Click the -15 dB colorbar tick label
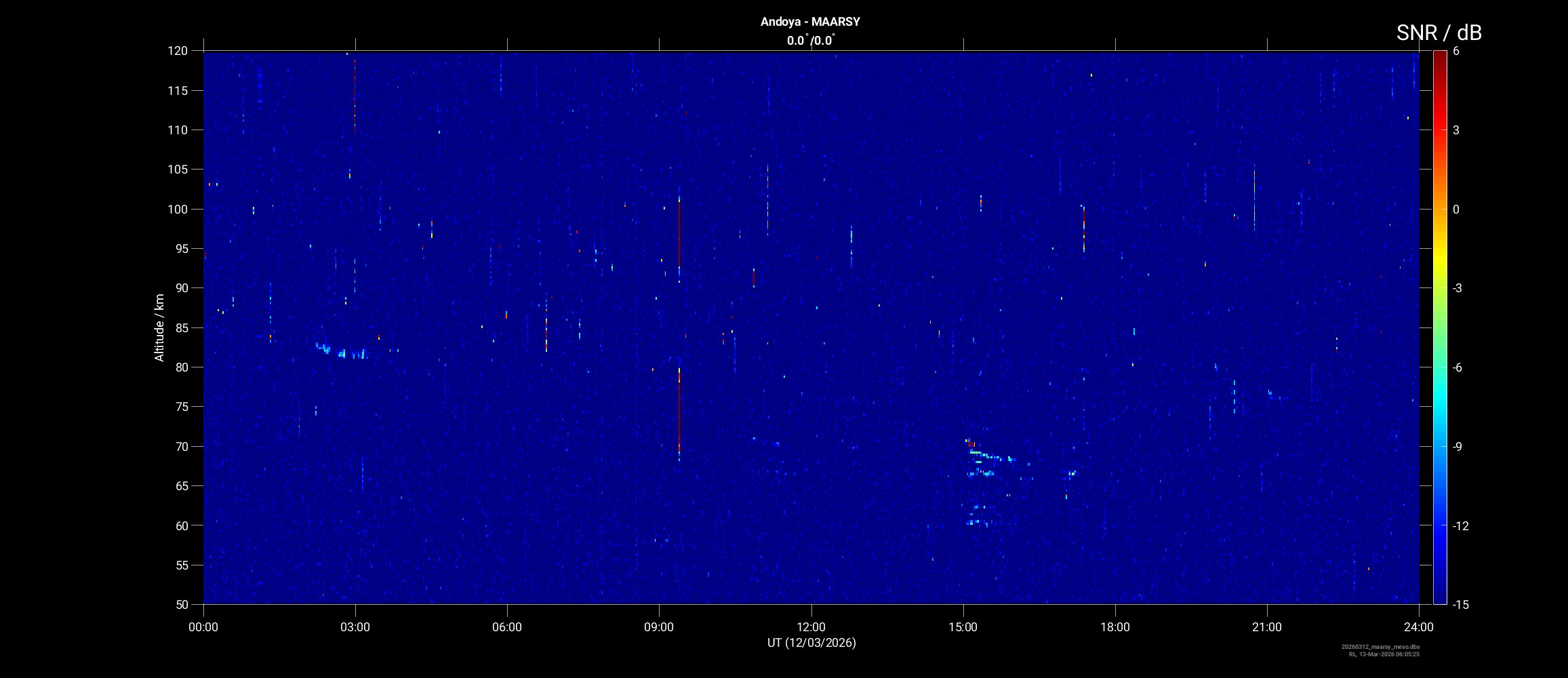 [x=1460, y=605]
